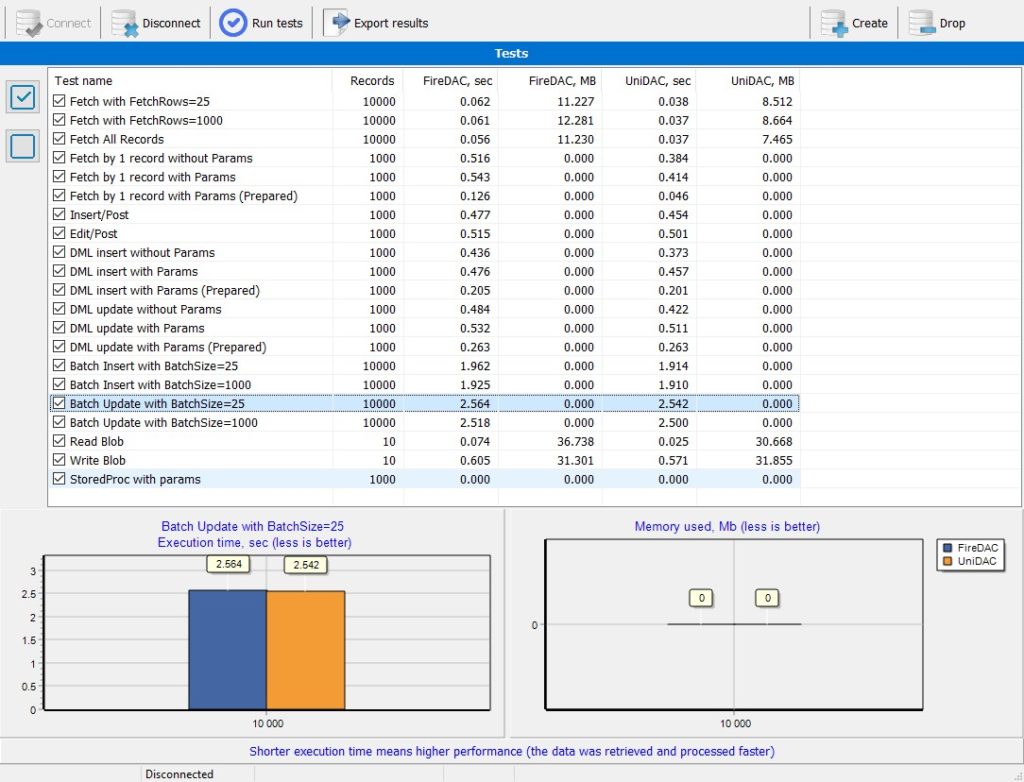Toggle the Read Blob test checkbox
1024x782 pixels.
59,442
